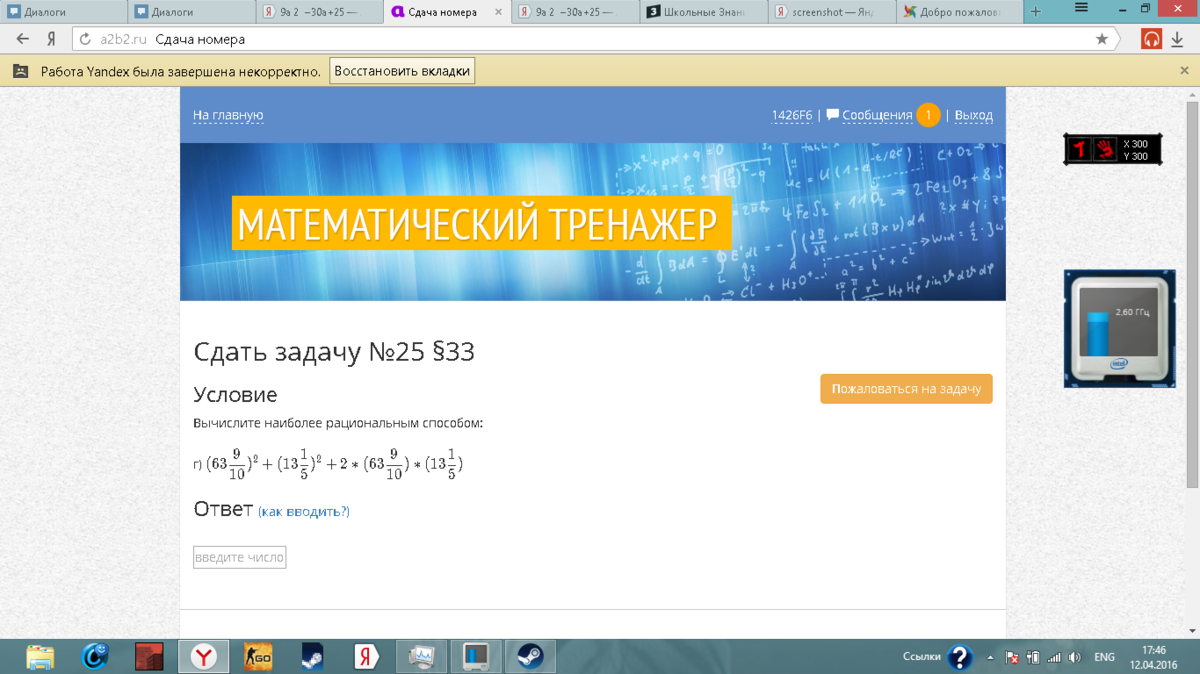Open the downloads arrow icon

click(x=1177, y=39)
